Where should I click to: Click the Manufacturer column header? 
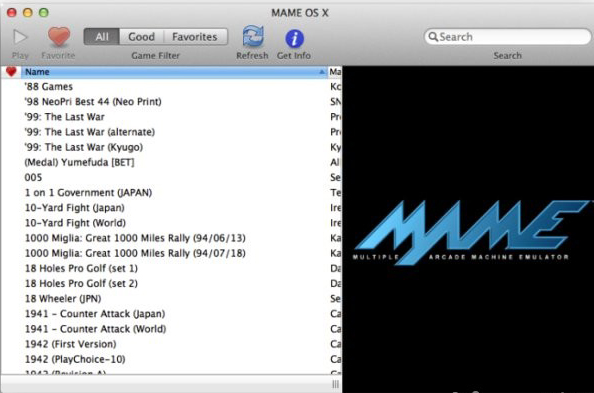pos(335,72)
